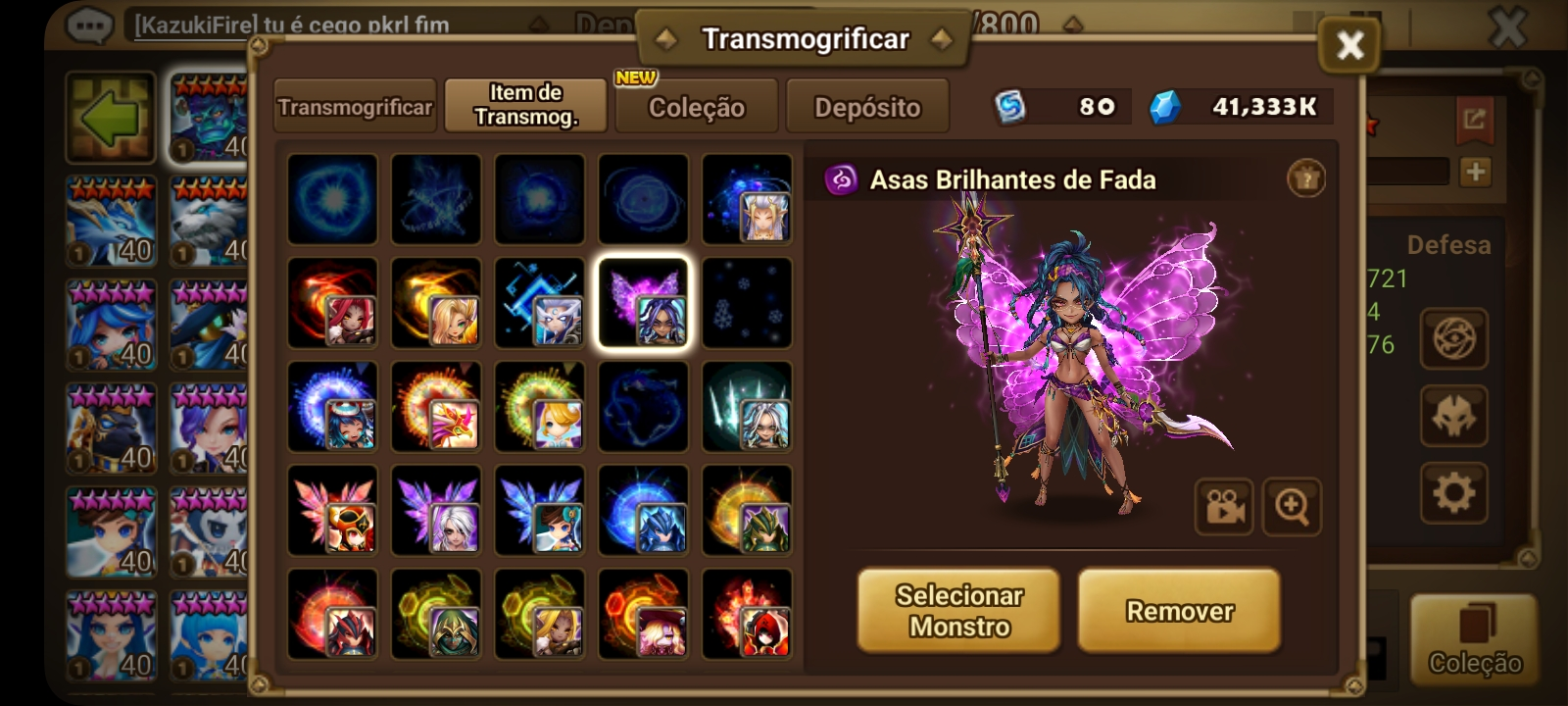Image resolution: width=1568 pixels, height=706 pixels.
Task: Click the Selecionar Monstro button
Action: [x=958, y=611]
